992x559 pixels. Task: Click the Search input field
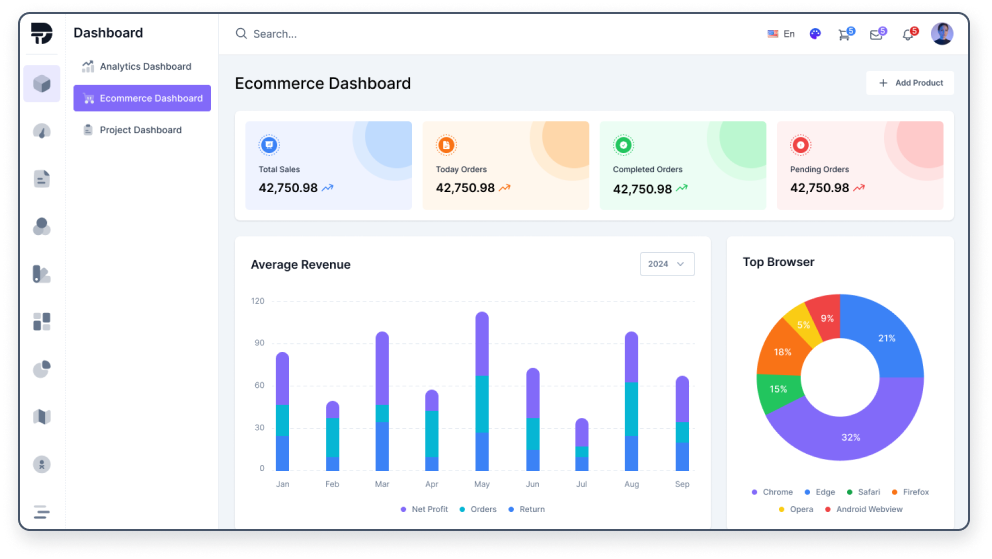click(x=400, y=34)
